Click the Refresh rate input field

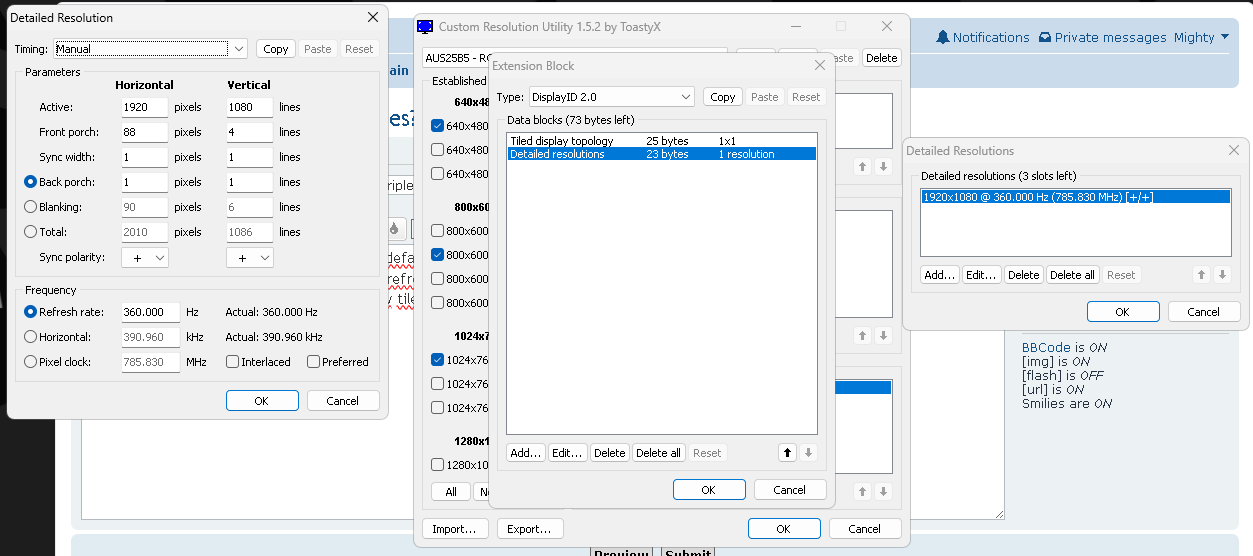(x=150, y=312)
